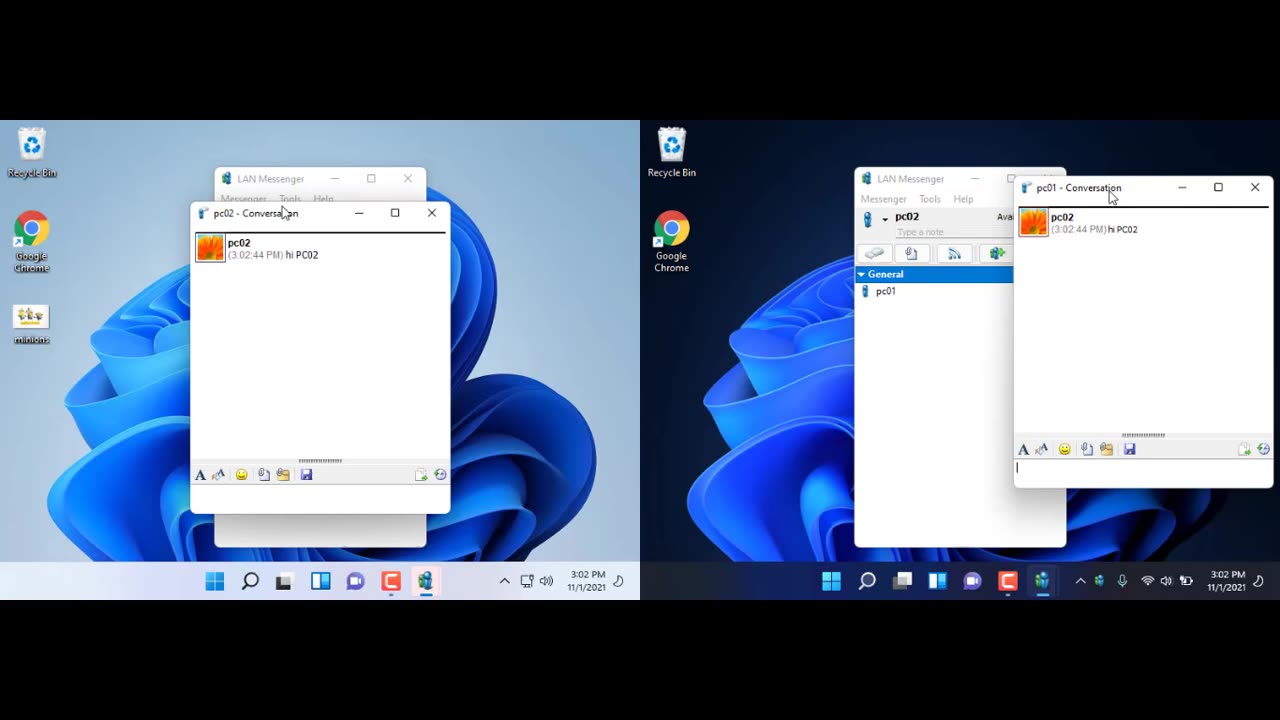This screenshot has width=1280, height=720.
Task: Close the pc01 Conversation window
Action: click(x=1255, y=187)
